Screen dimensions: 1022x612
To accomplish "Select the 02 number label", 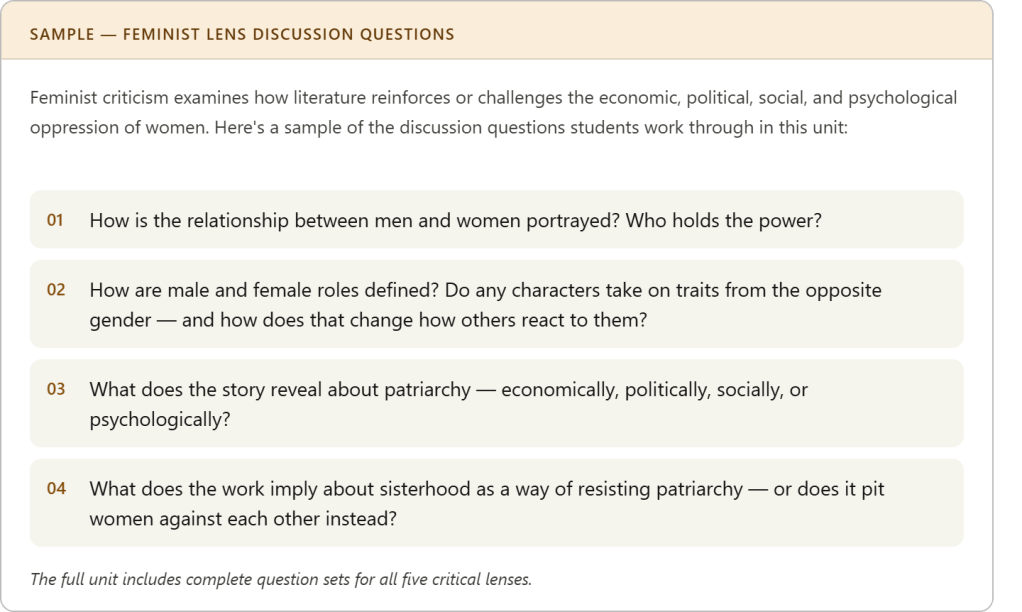I will pos(56,290).
